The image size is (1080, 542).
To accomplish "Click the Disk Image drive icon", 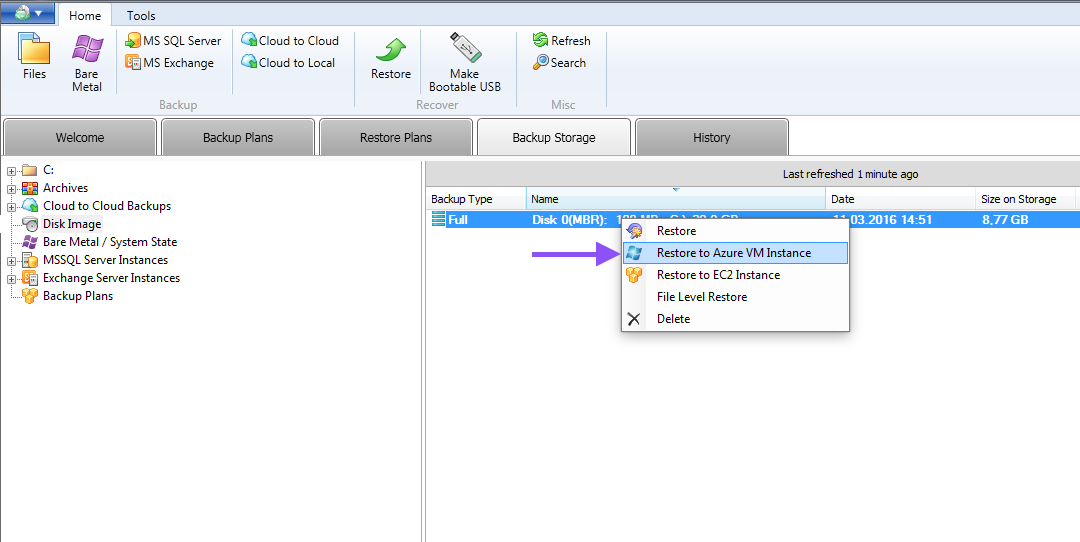I will point(30,224).
